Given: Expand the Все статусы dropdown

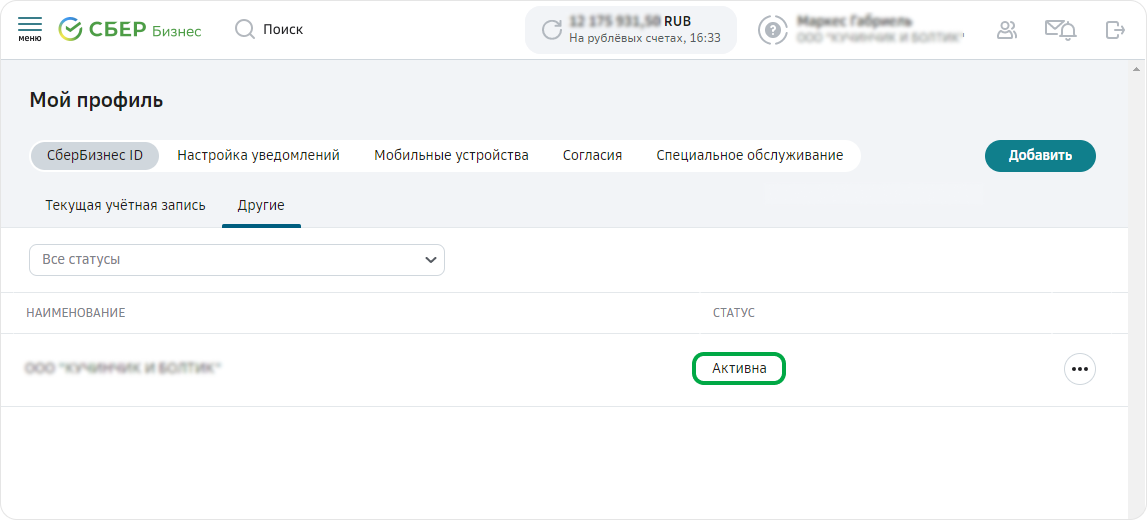Looking at the screenshot, I should point(237,260).
